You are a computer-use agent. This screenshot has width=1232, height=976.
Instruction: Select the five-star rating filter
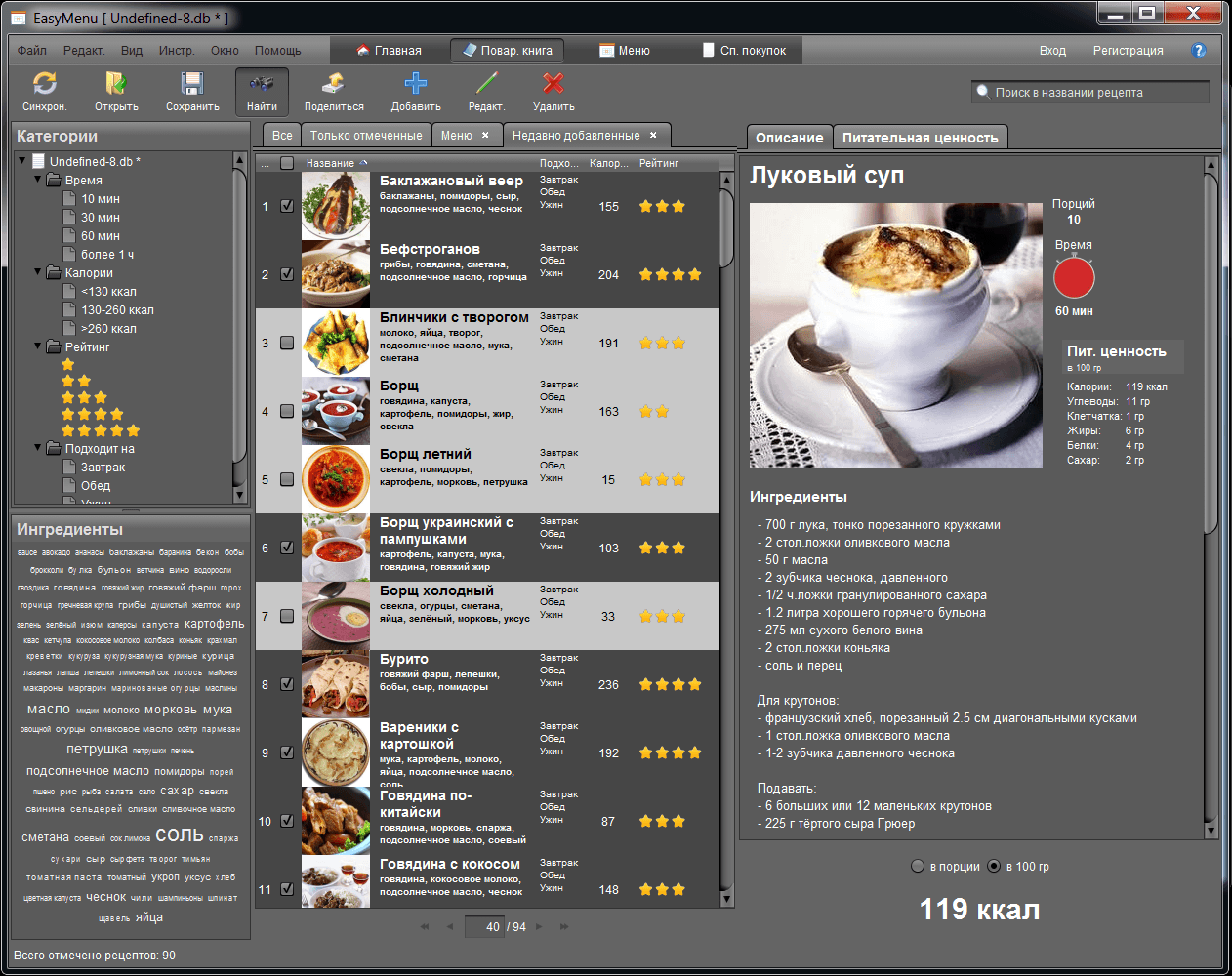click(101, 430)
